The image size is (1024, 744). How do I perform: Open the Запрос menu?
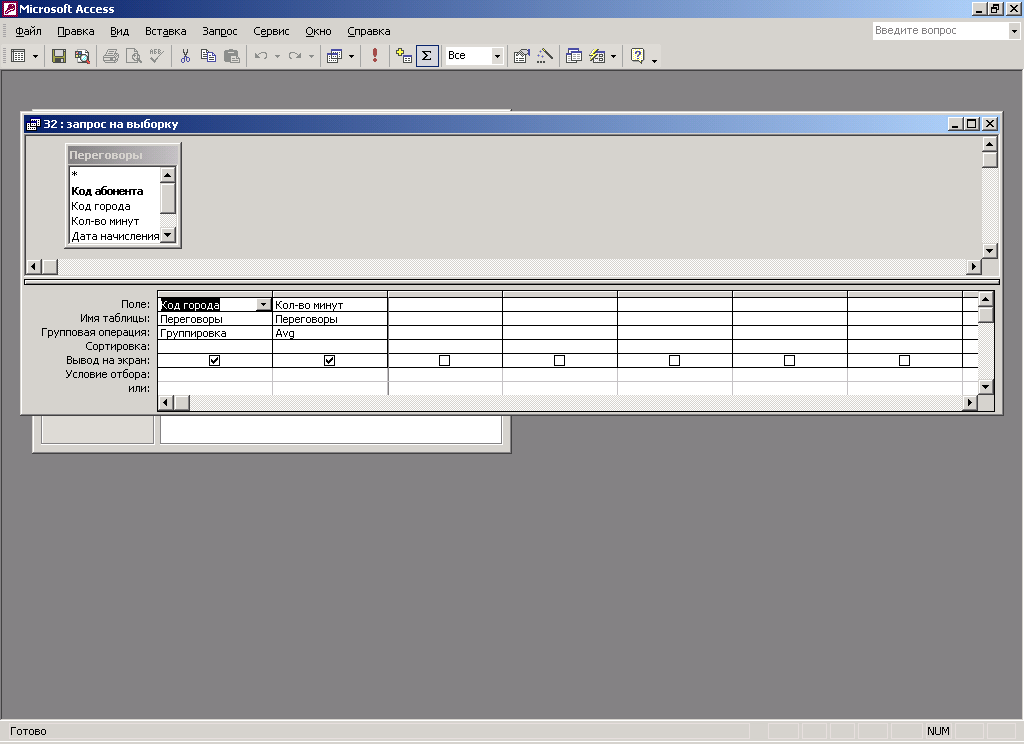coord(219,31)
